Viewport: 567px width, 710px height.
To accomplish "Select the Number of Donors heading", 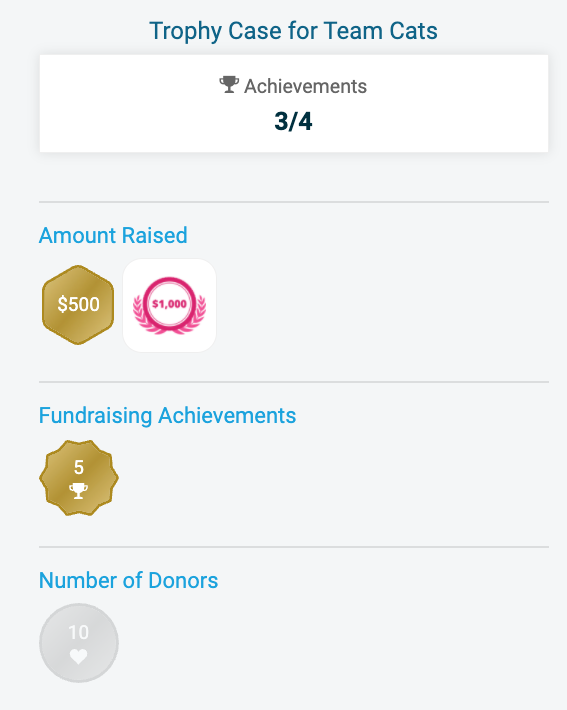I will 129,580.
